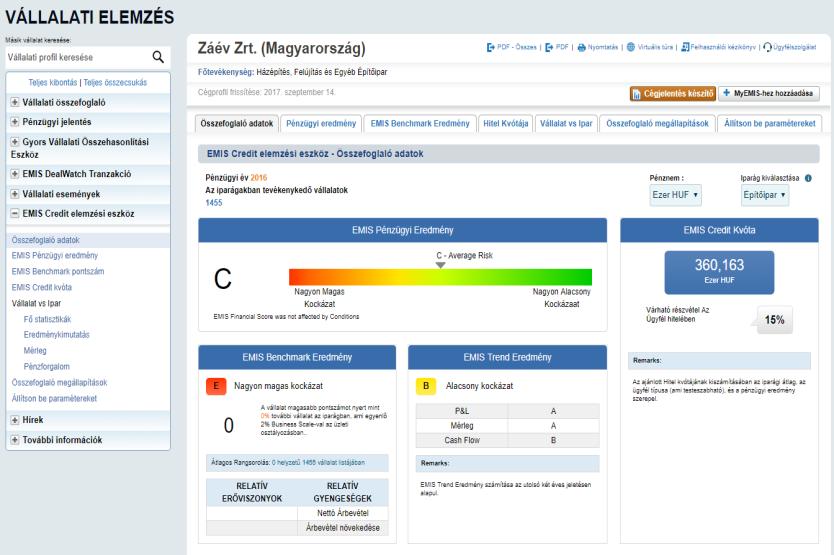834x555 pixels.
Task: Click the Átlagos Rangsorolás ranking text
Action: click(287, 463)
